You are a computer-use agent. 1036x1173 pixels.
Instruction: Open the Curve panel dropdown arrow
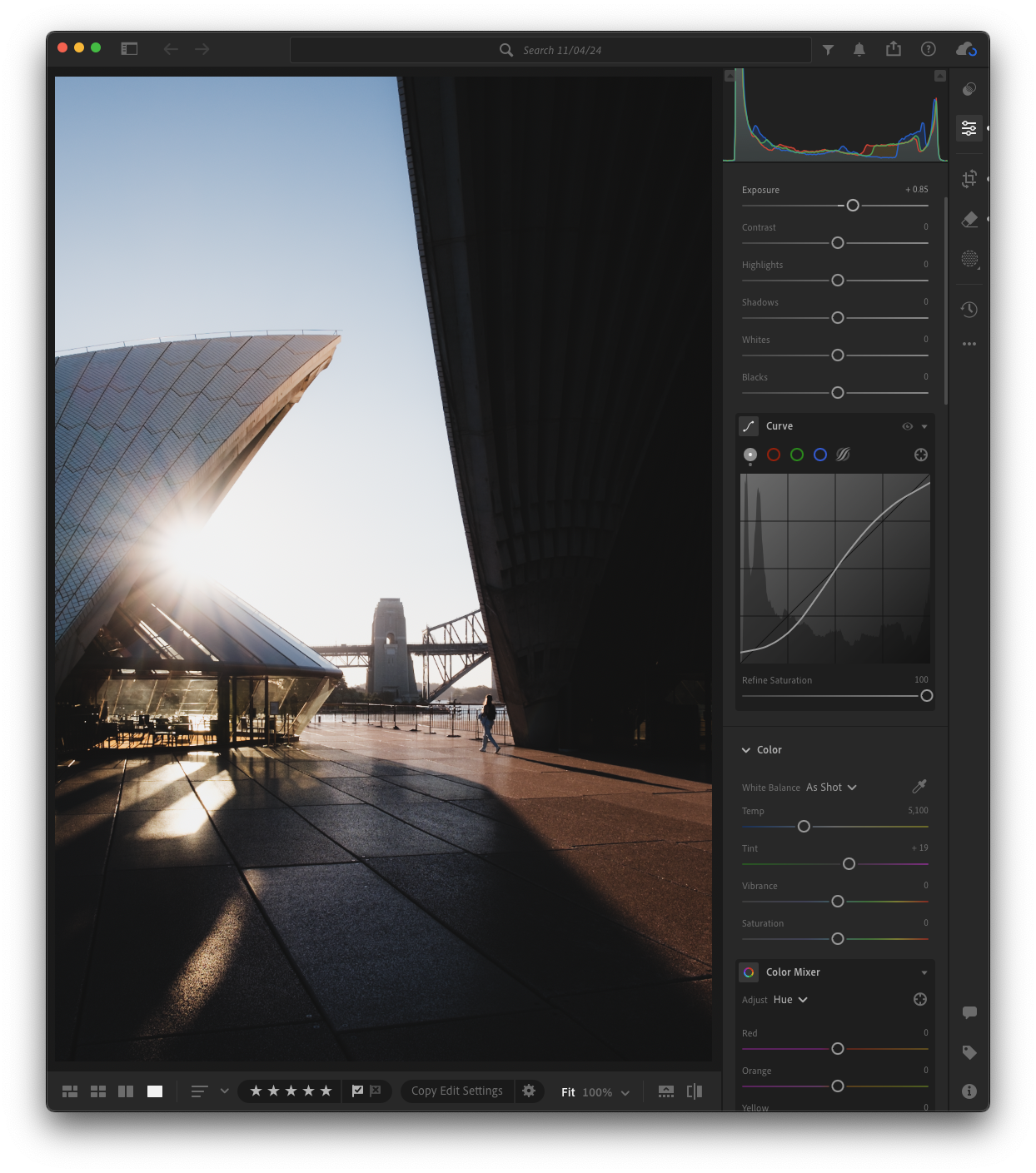(x=924, y=426)
